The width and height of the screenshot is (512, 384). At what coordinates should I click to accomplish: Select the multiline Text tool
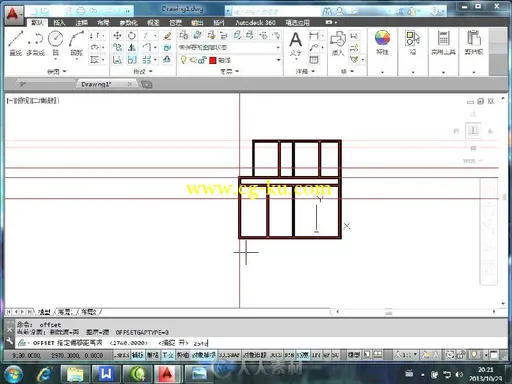[x=296, y=43]
